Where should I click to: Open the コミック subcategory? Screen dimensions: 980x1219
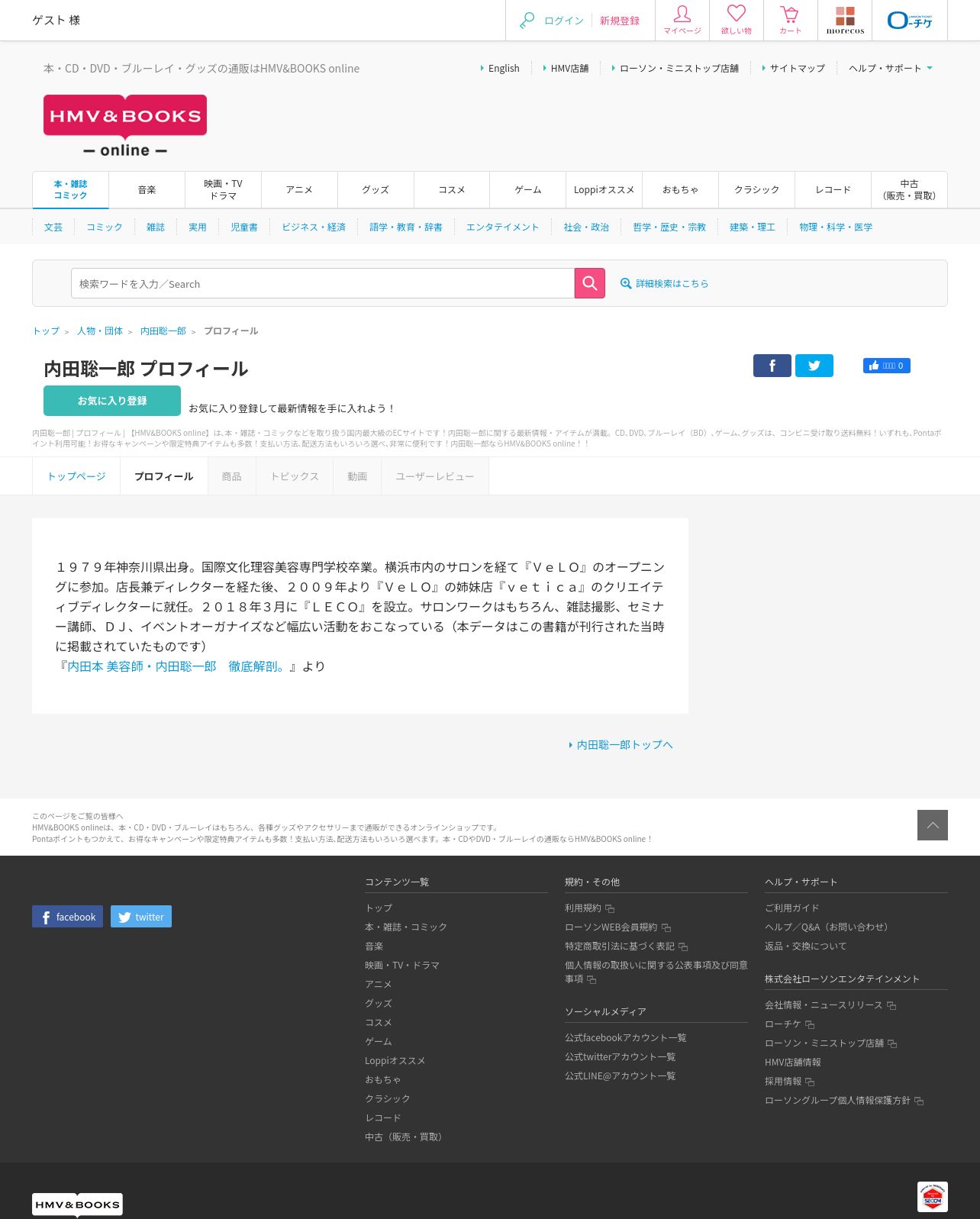105,227
